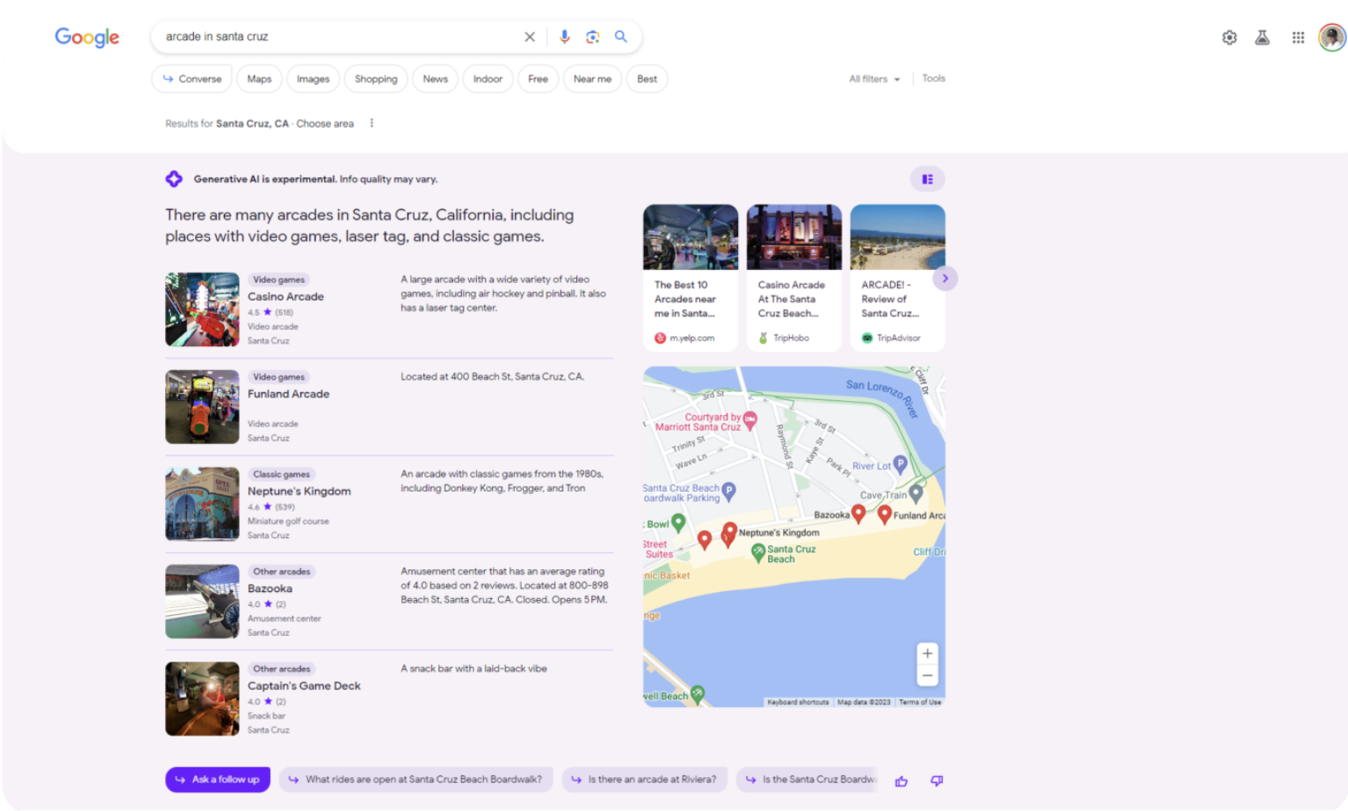Open the Search Labs flask icon
Image resolution: width=1348 pixels, height=811 pixels.
1262,36
